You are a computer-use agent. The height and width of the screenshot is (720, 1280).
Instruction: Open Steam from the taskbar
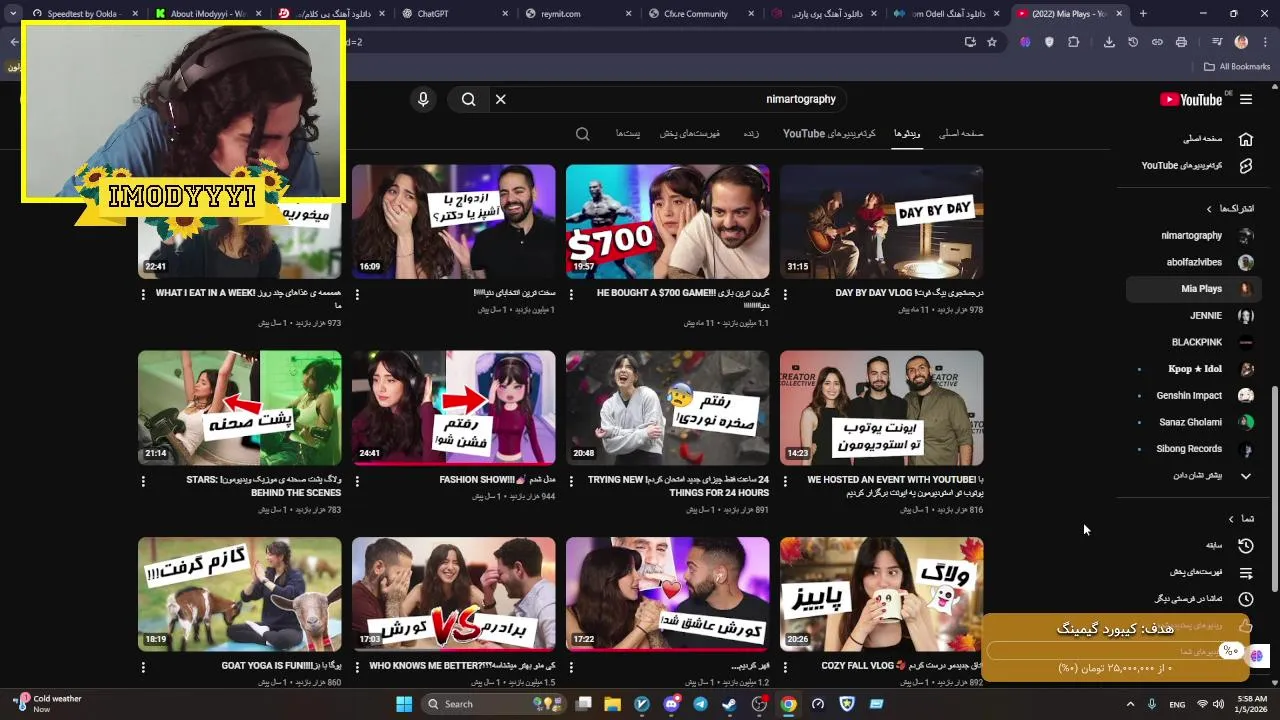[729, 704]
